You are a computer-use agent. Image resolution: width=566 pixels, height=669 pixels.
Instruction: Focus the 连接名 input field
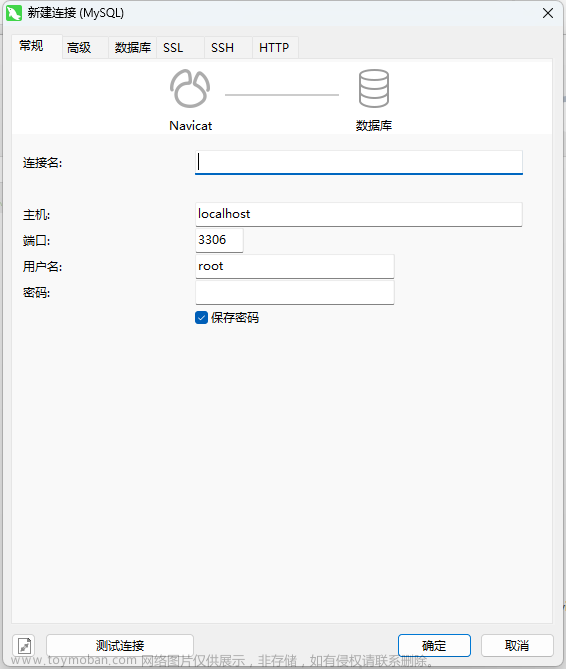[x=359, y=162]
